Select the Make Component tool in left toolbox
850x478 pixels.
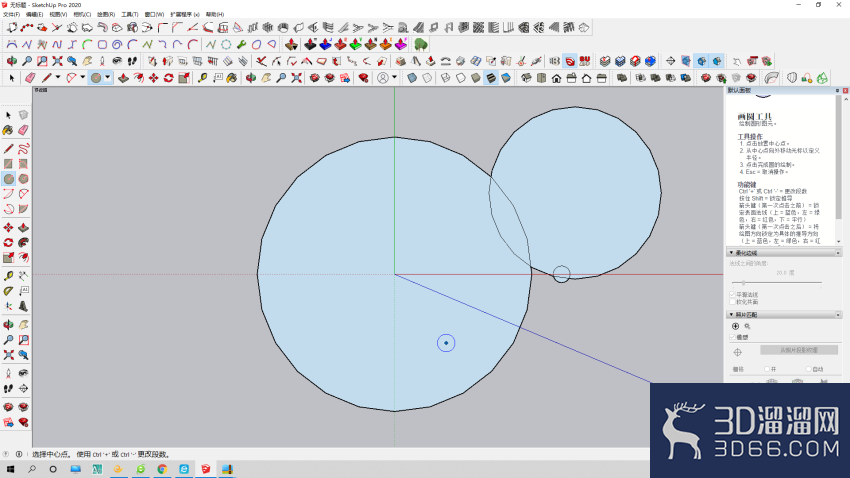pos(23,115)
